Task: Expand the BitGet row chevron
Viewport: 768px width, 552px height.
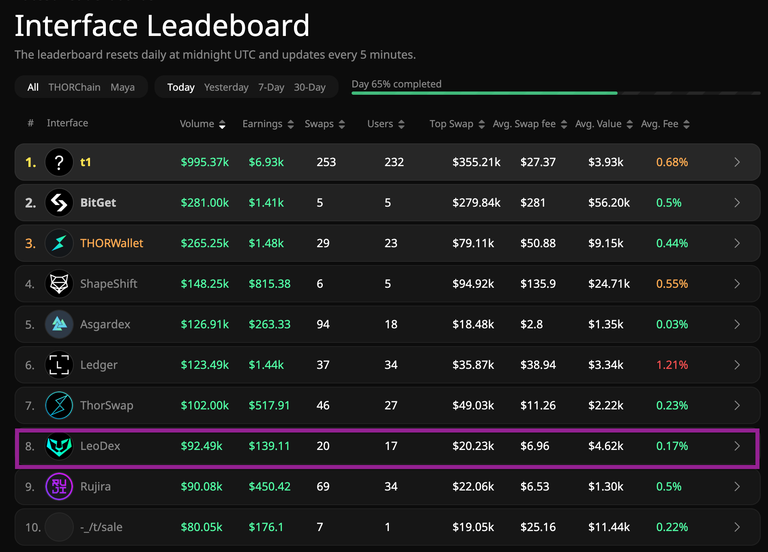Action: click(737, 203)
